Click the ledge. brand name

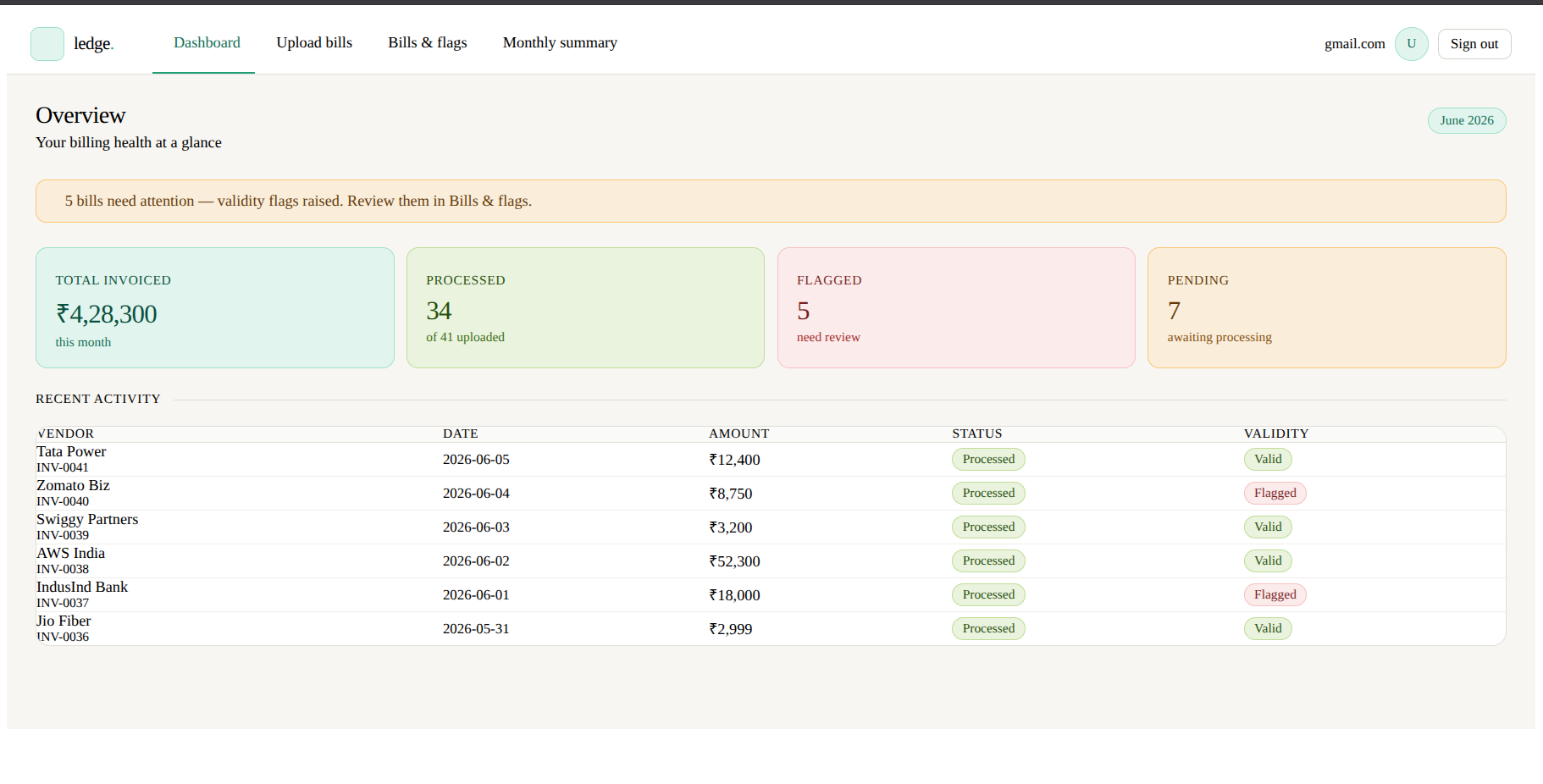93,43
